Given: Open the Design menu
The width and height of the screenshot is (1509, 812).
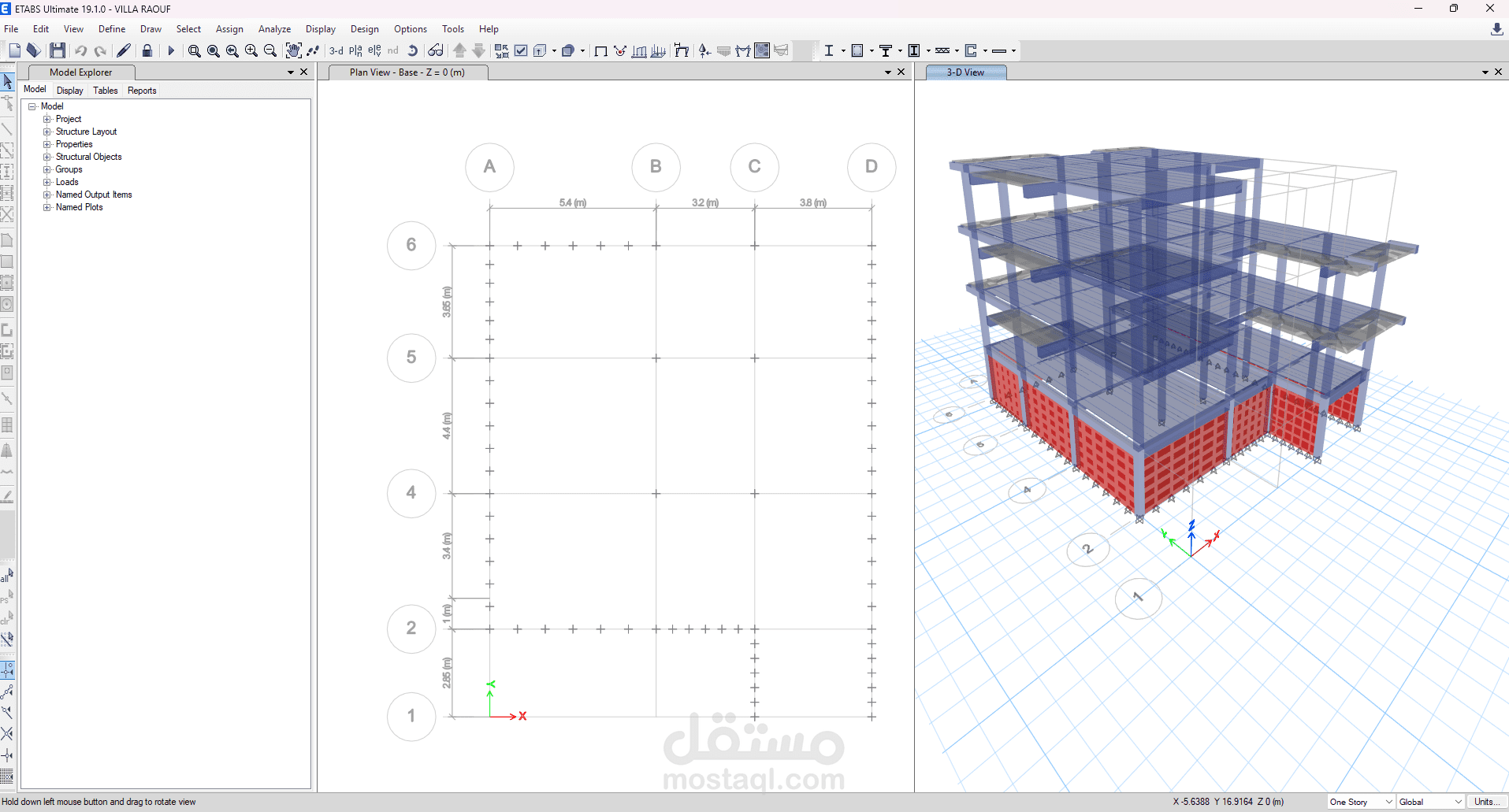Looking at the screenshot, I should pos(365,29).
